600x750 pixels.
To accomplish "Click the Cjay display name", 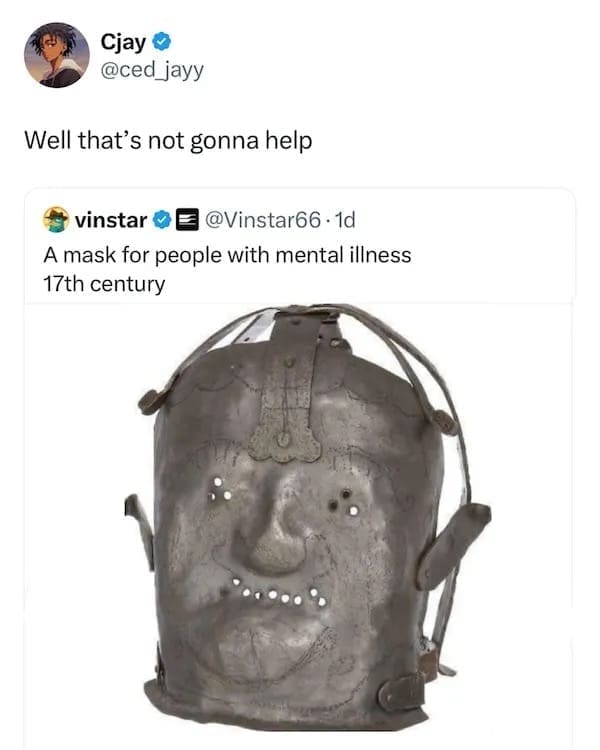I will 123,43.
